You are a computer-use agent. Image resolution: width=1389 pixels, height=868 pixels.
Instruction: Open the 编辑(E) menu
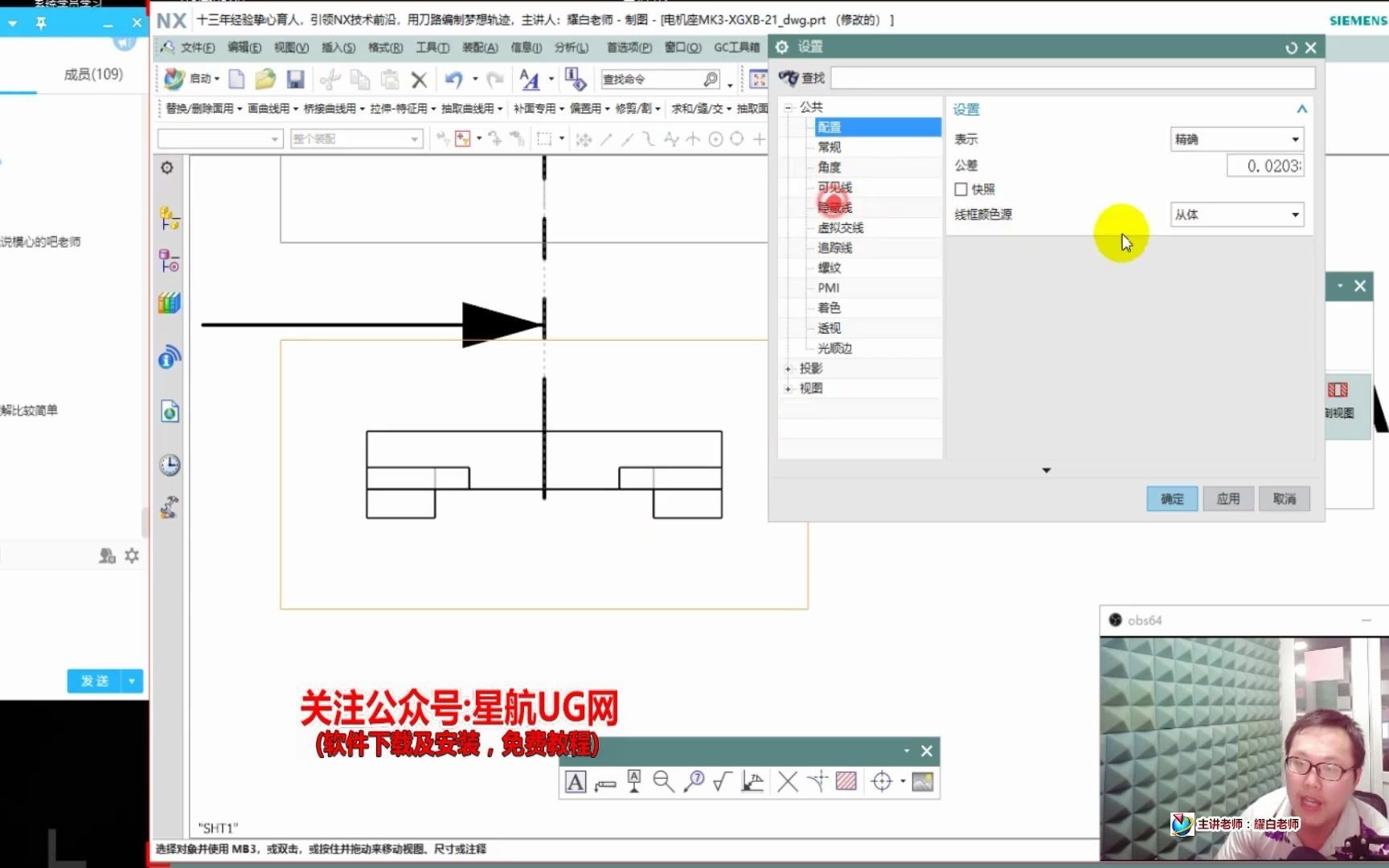244,47
